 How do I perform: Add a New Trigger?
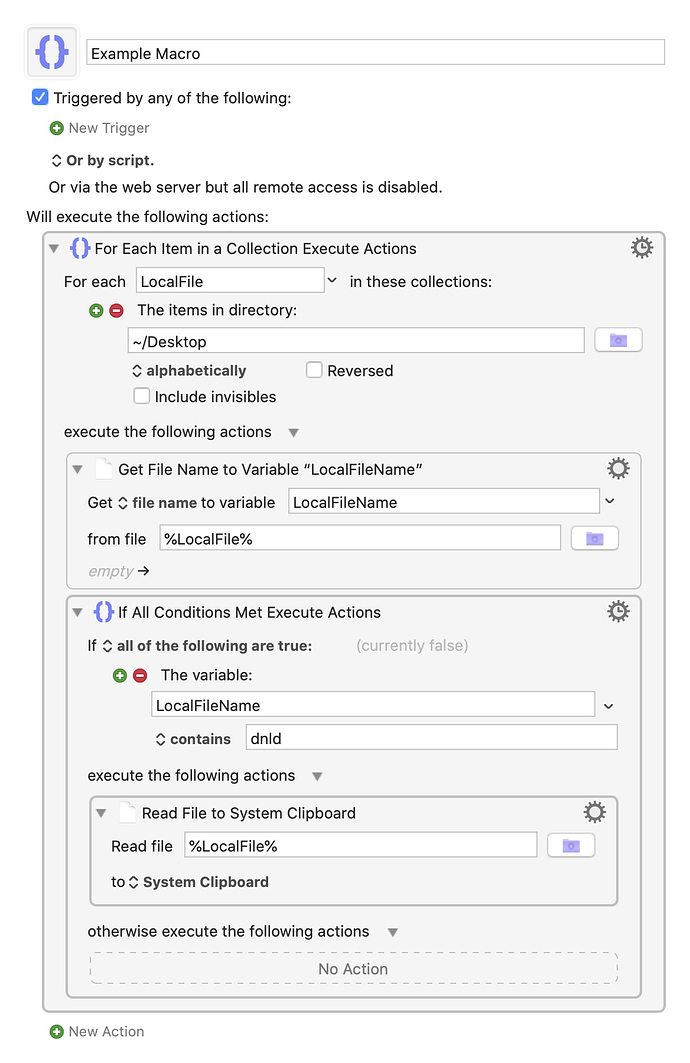click(x=100, y=128)
